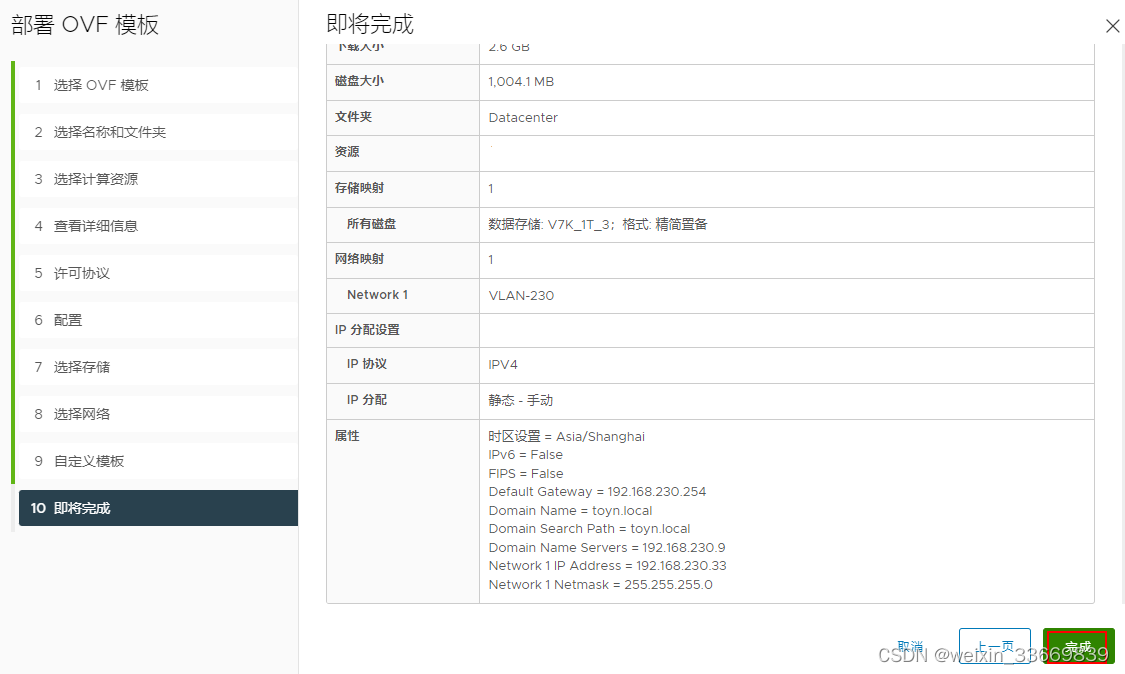Click the 网络映射 row label

click(359, 259)
